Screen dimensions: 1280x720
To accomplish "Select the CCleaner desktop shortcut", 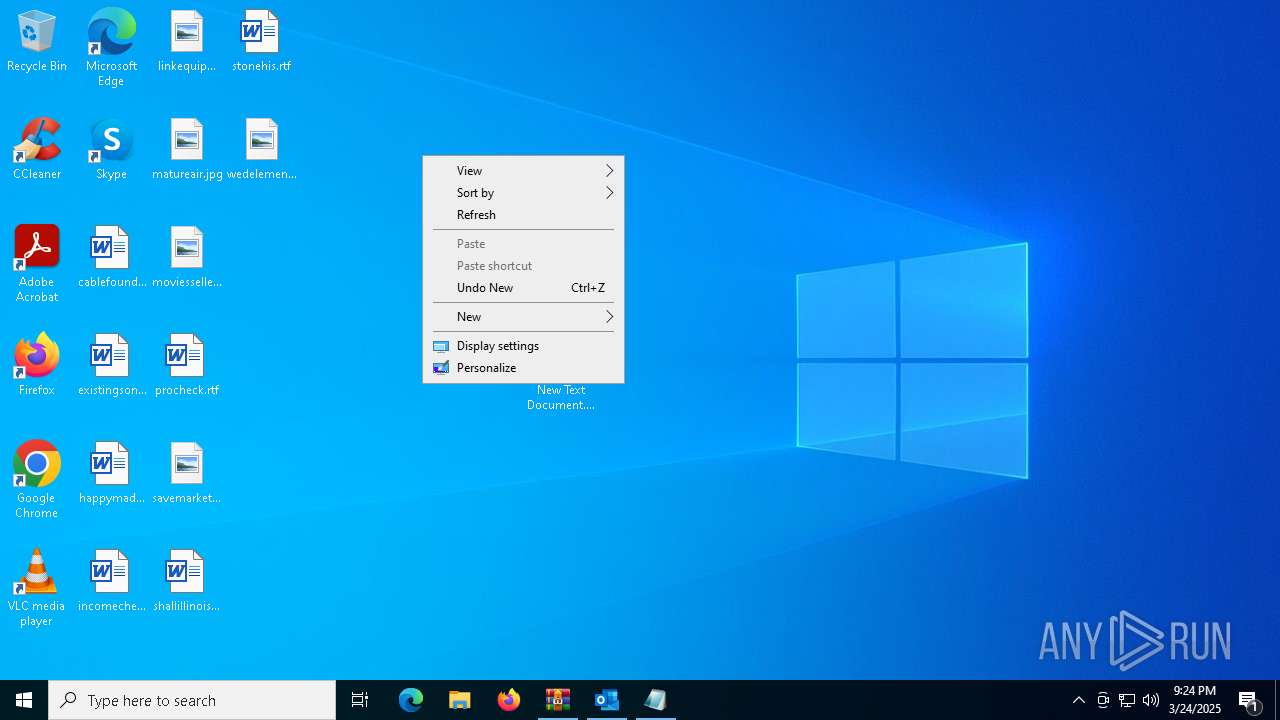I will click(37, 150).
